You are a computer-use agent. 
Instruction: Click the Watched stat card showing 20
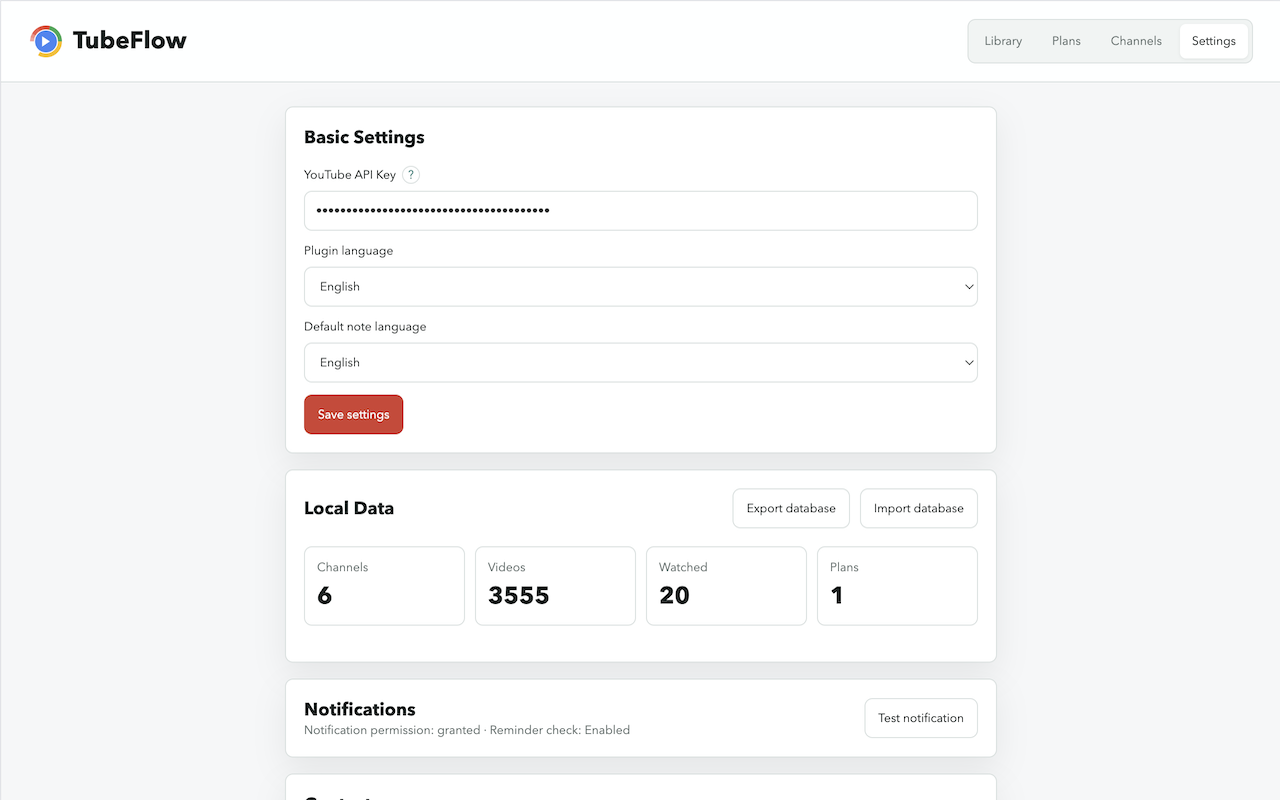(726, 586)
